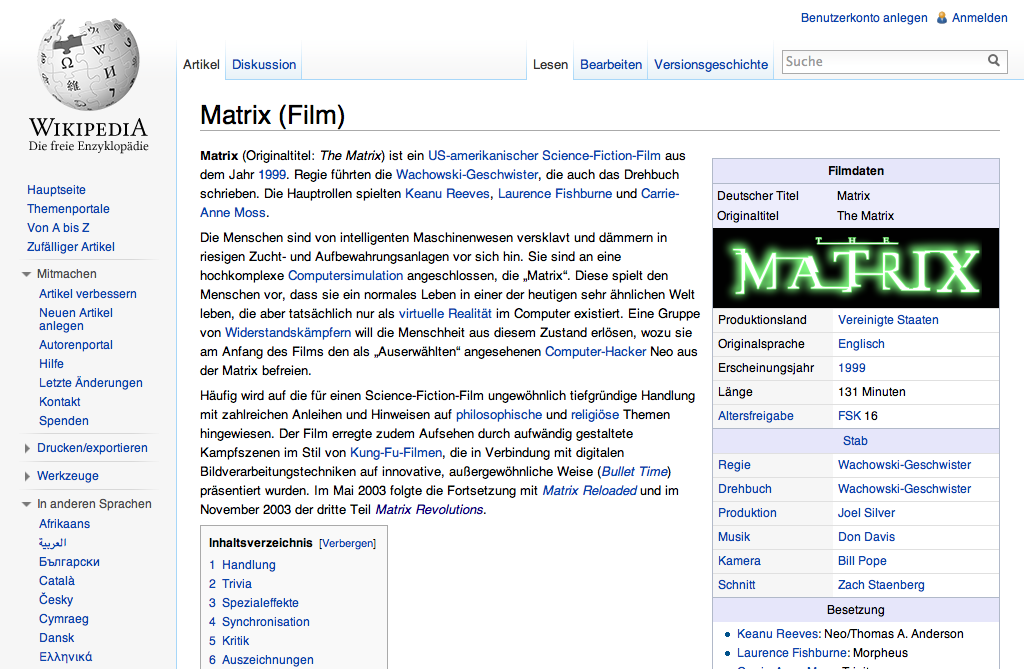Image resolution: width=1024 pixels, height=669 pixels.
Task: Switch to the Cymraeg language version
Action: pyautogui.click(x=63, y=619)
